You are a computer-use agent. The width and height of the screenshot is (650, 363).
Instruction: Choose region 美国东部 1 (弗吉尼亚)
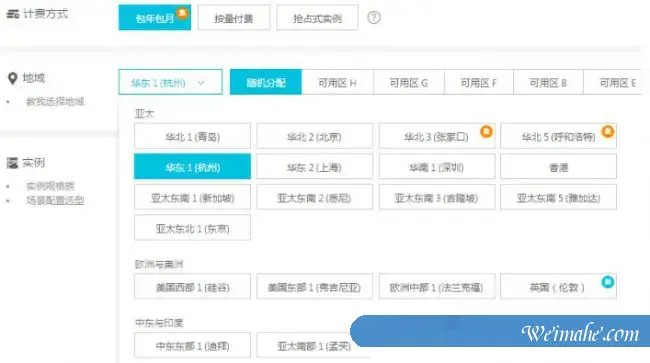(314, 286)
